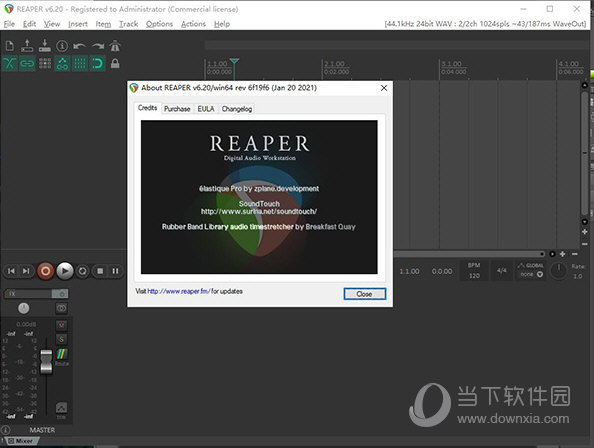Toggle Item Grouping chain-link icon
Viewport: 594px width, 448px height.
click(x=27, y=63)
